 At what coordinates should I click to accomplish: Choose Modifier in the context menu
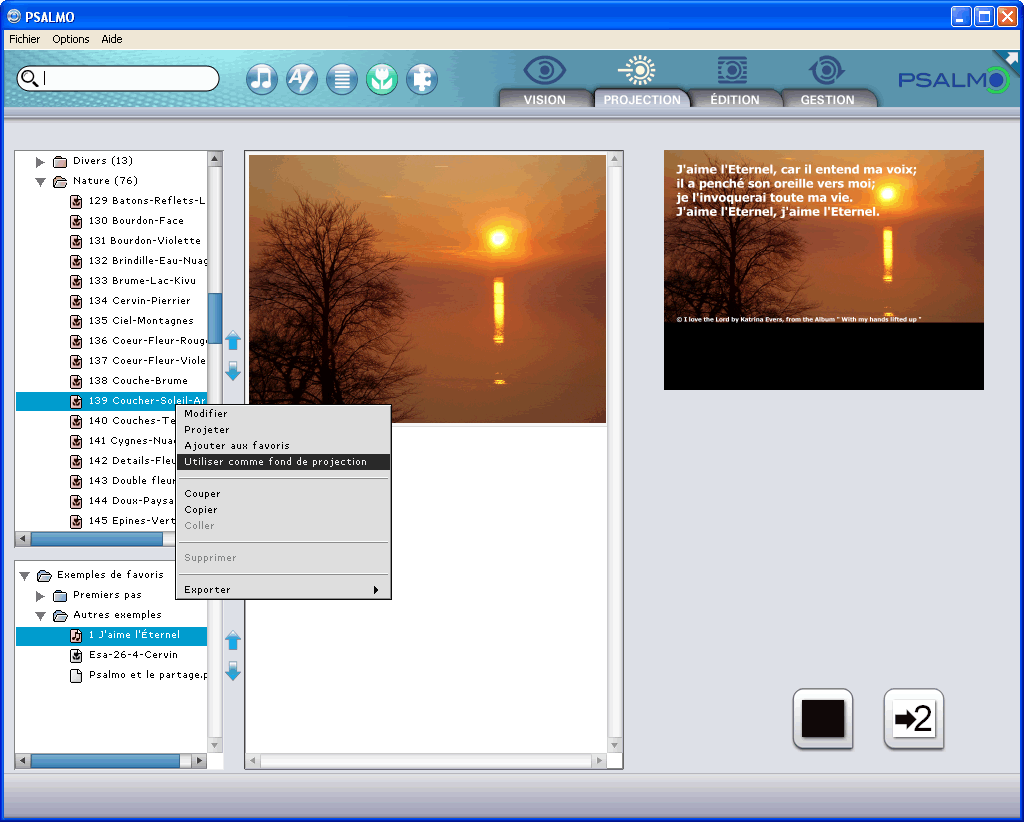coord(283,413)
